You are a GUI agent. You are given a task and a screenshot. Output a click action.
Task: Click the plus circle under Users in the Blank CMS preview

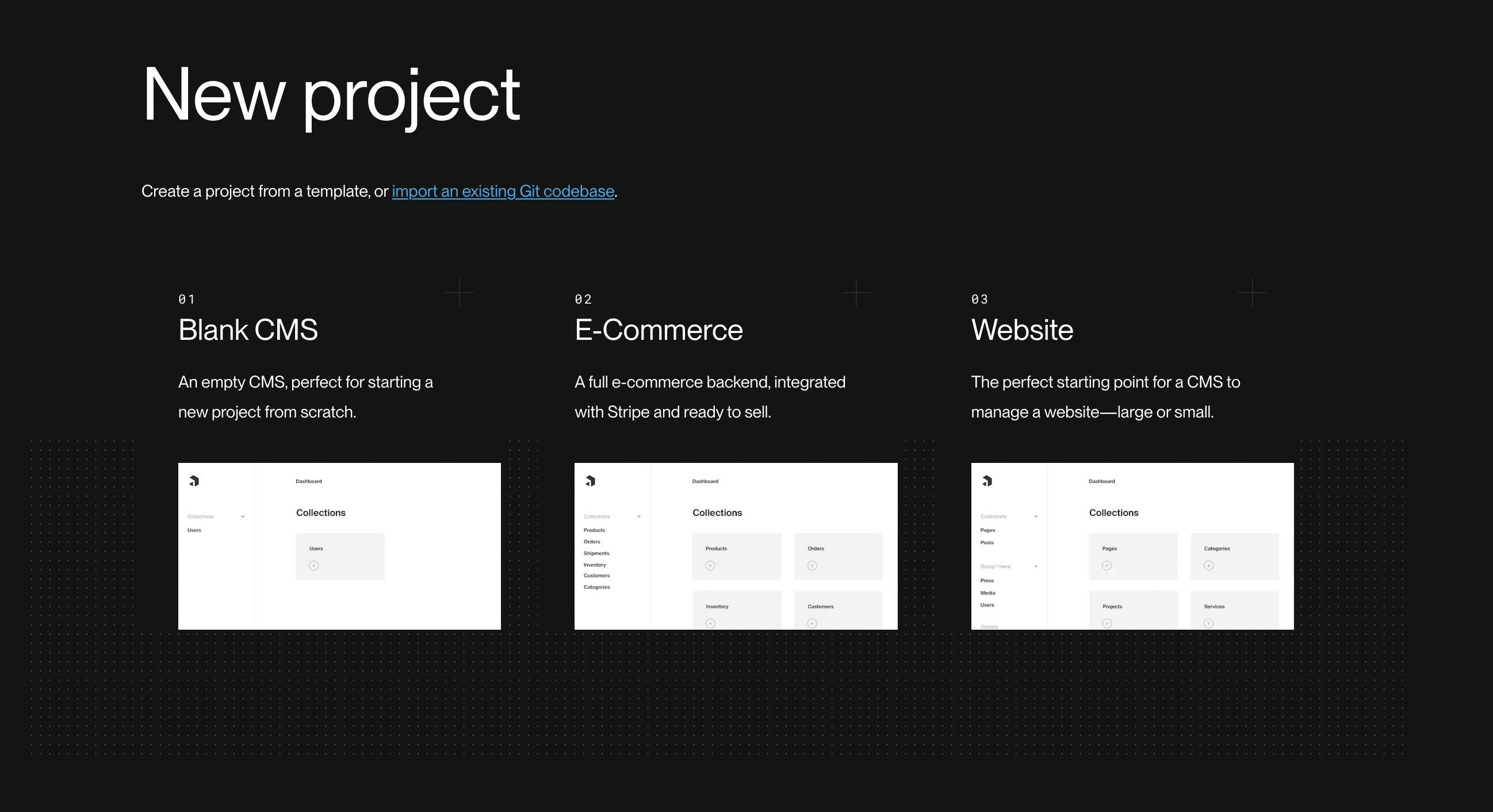click(313, 566)
